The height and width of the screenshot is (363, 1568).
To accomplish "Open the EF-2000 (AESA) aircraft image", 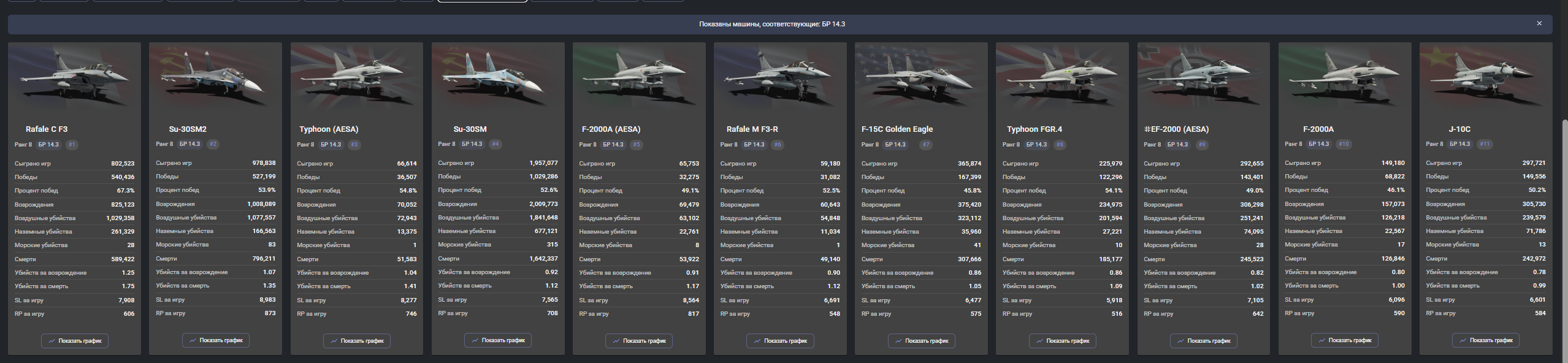I will click(1204, 77).
